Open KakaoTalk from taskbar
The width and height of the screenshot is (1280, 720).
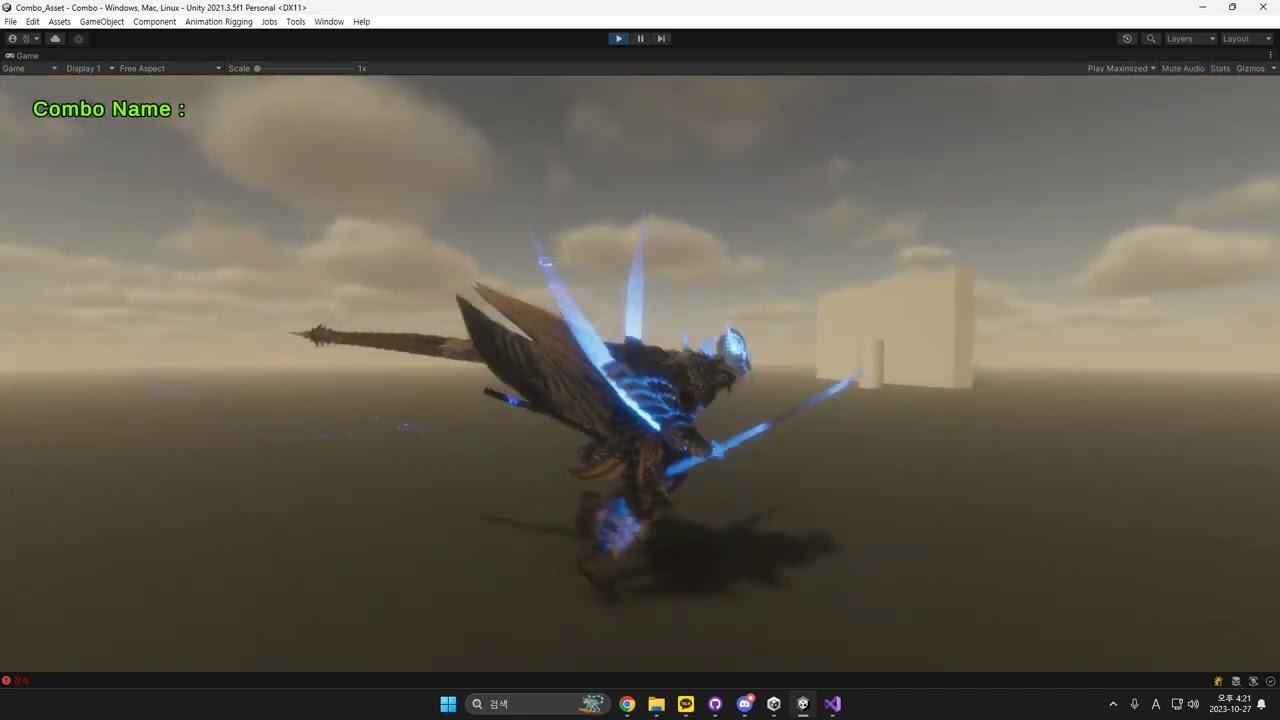(686, 704)
